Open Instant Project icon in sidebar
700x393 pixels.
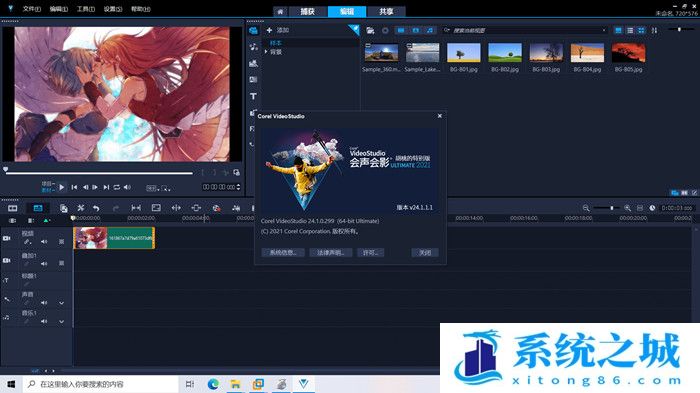coord(253,46)
